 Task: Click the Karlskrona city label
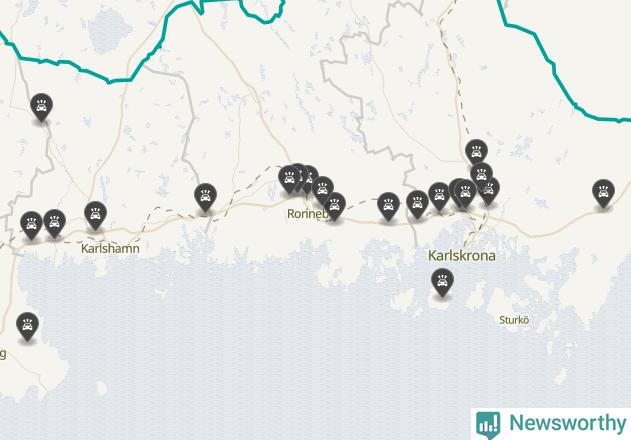(x=462, y=256)
